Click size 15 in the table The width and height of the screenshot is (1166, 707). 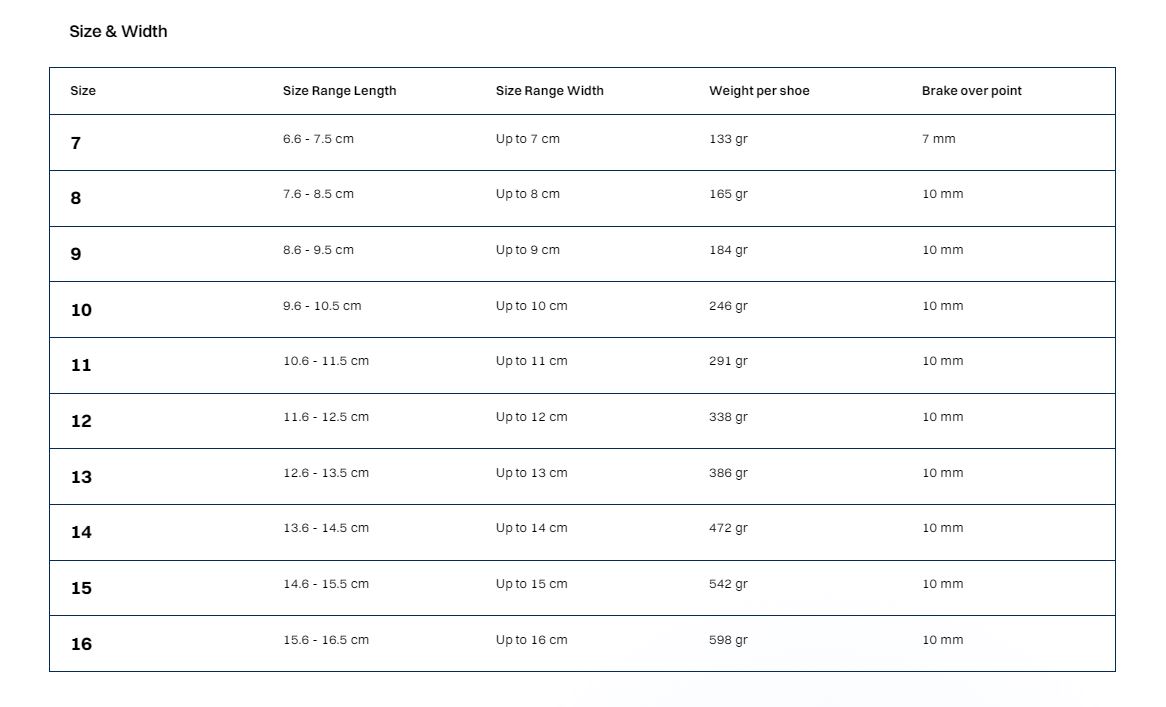pos(81,588)
